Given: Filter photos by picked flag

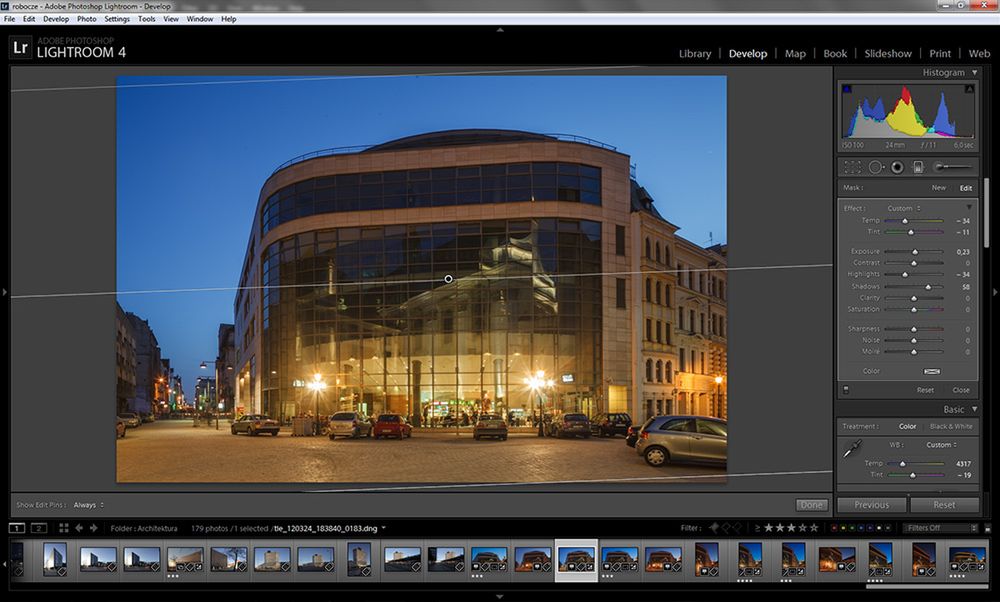Looking at the screenshot, I should pos(714,528).
